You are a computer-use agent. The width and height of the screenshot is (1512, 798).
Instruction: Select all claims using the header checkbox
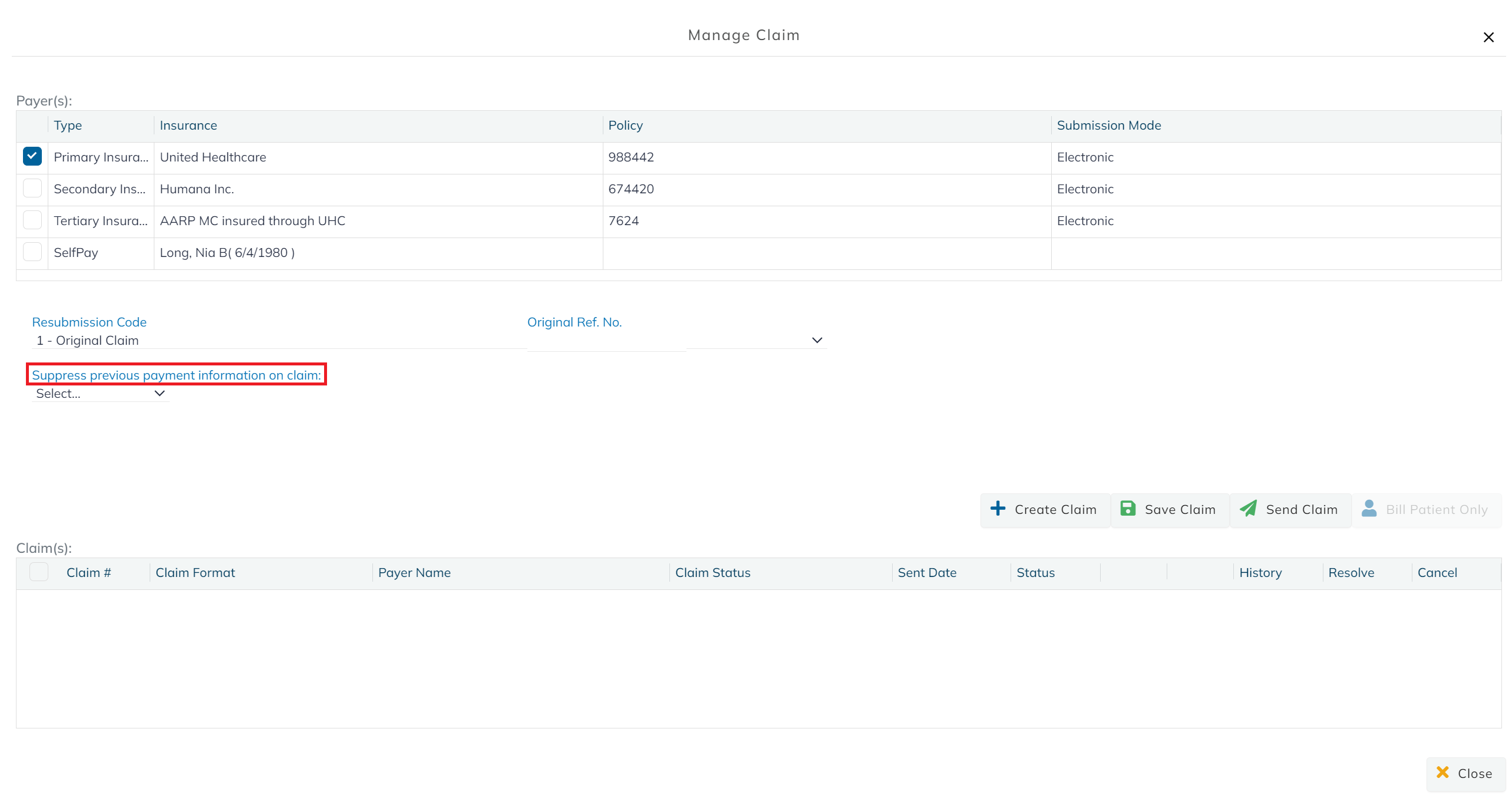(x=39, y=572)
